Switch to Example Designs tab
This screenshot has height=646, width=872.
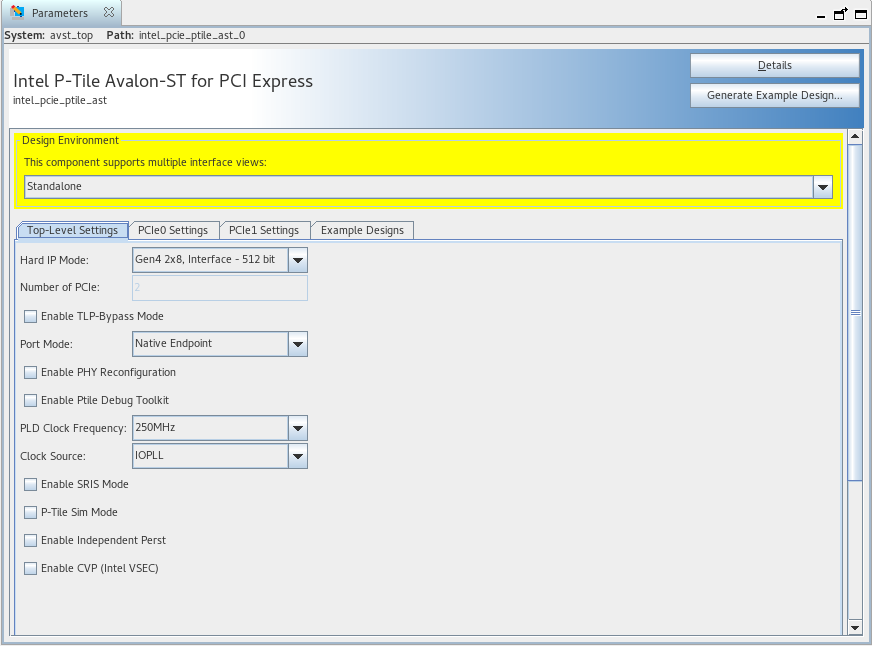pos(362,230)
